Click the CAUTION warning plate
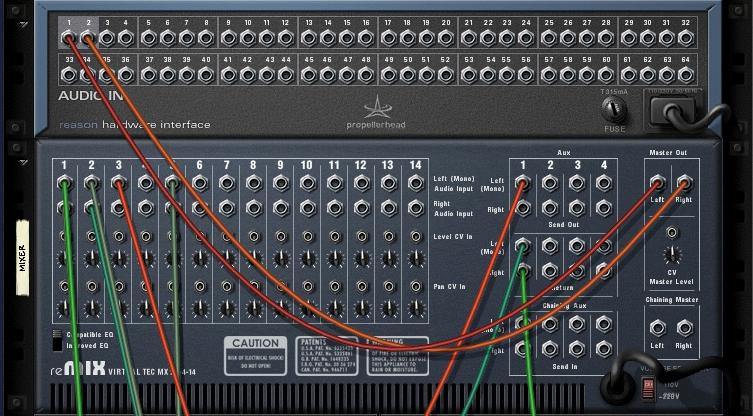This screenshot has height=416, width=753. (255, 356)
